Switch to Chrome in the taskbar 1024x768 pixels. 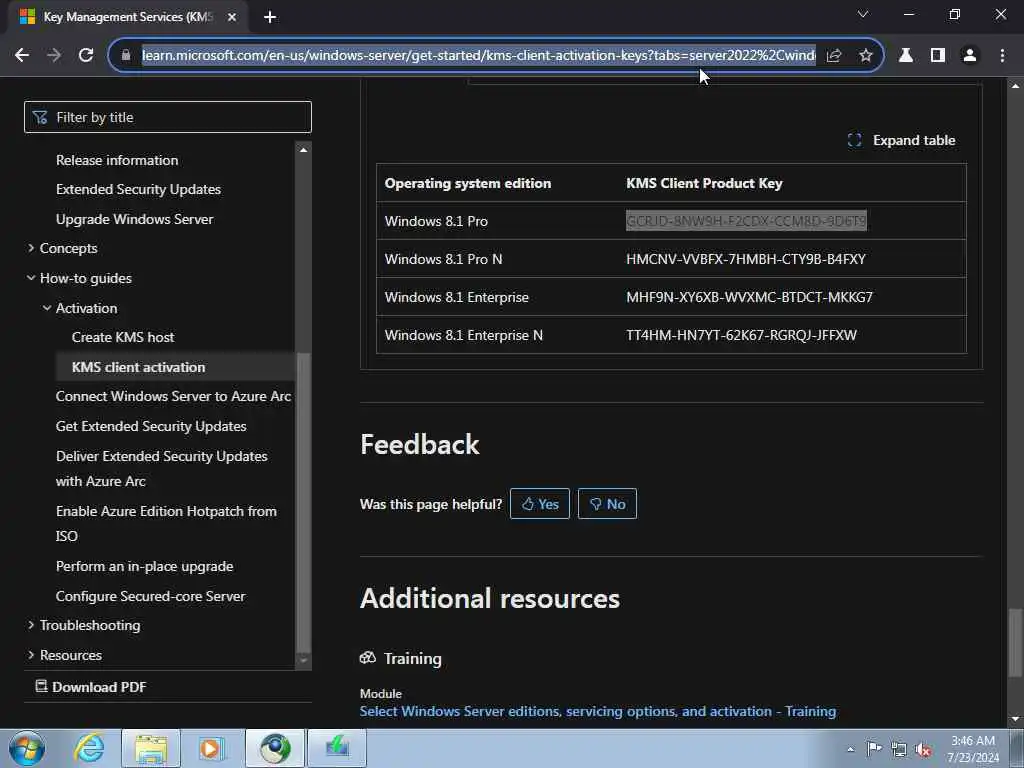click(275, 748)
